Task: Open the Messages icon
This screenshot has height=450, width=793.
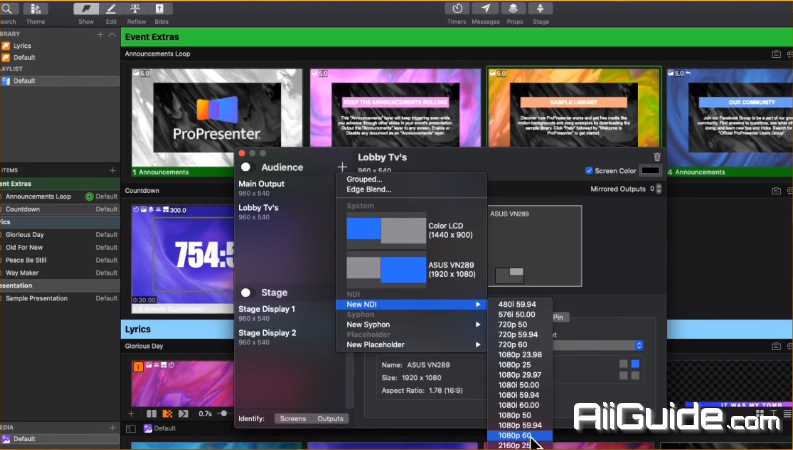Action: pyautogui.click(x=486, y=9)
